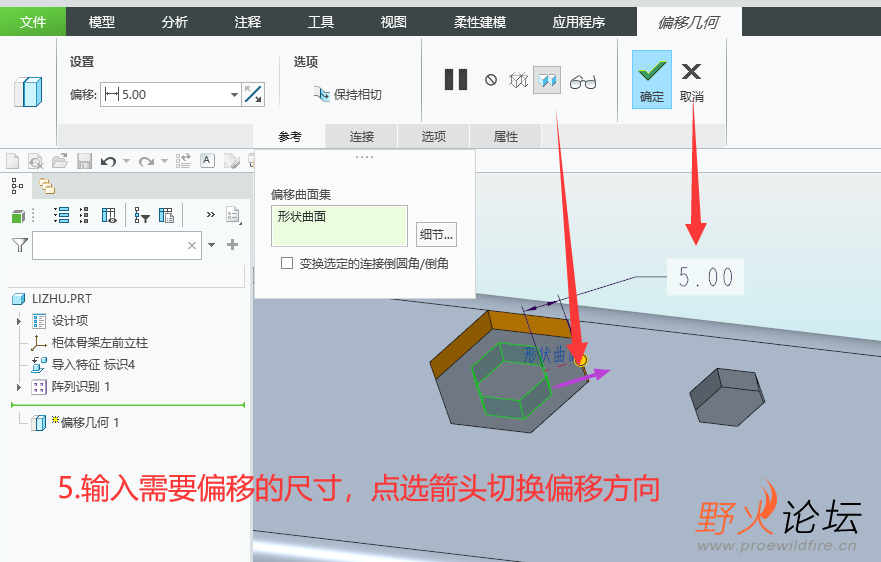This screenshot has height=562, width=881.
Task: Open the tree settings list icon
Action: 233,215
